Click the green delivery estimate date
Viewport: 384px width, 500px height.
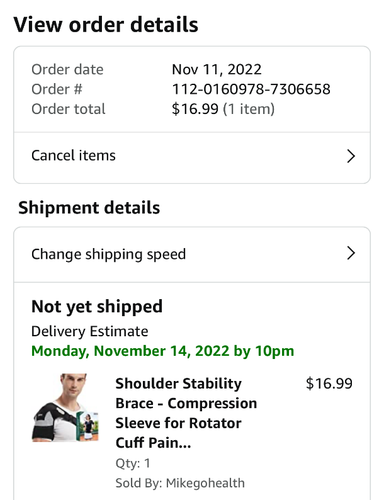tap(163, 351)
